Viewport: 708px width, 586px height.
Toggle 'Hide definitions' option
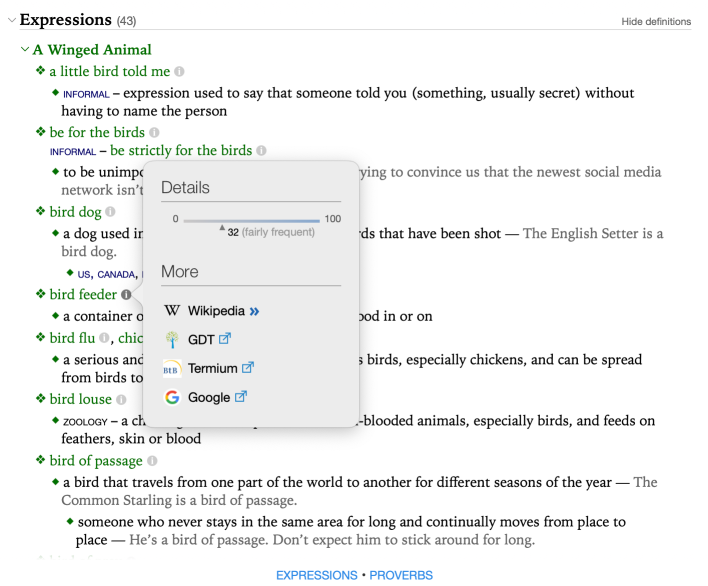[x=656, y=21]
